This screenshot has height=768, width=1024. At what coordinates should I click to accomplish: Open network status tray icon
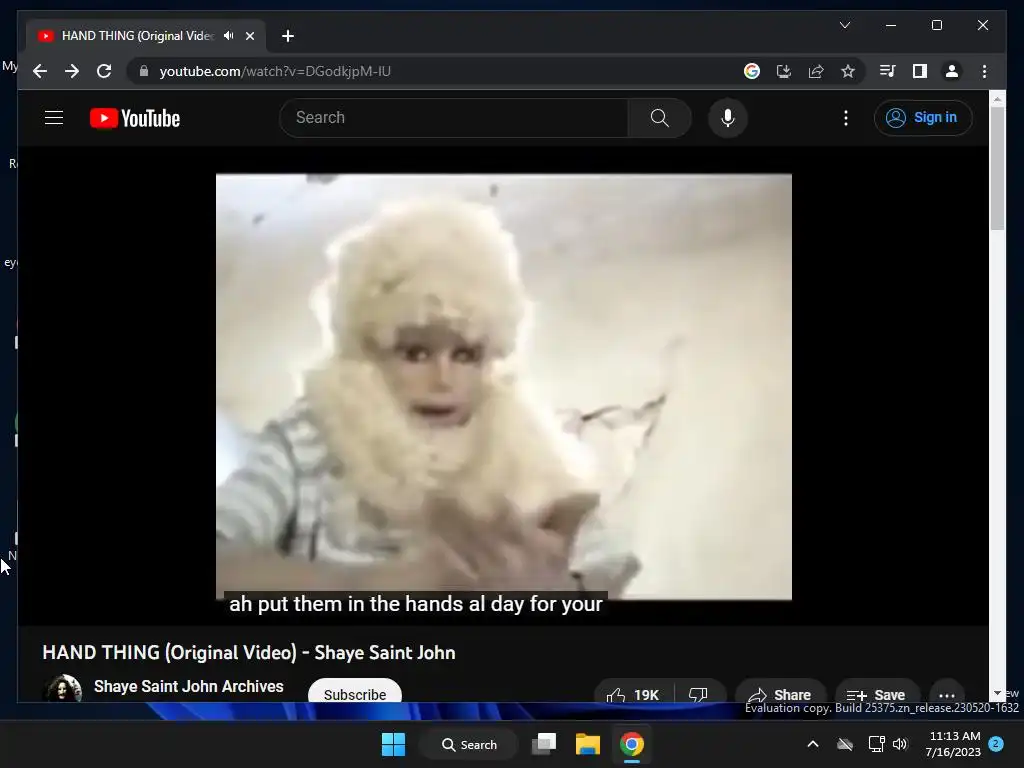[x=876, y=744]
